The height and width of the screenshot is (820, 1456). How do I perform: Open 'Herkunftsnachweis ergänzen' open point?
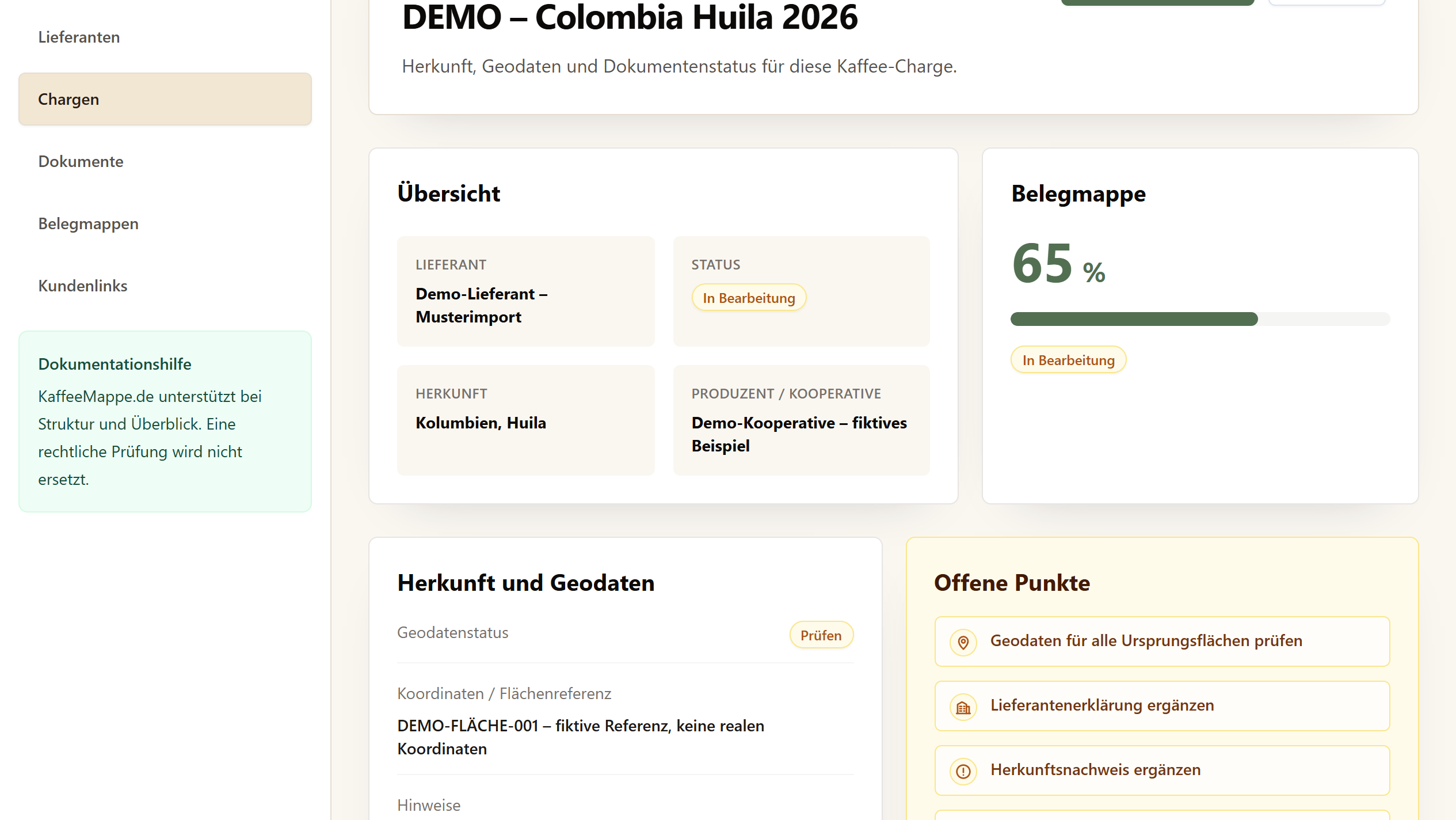click(1162, 770)
